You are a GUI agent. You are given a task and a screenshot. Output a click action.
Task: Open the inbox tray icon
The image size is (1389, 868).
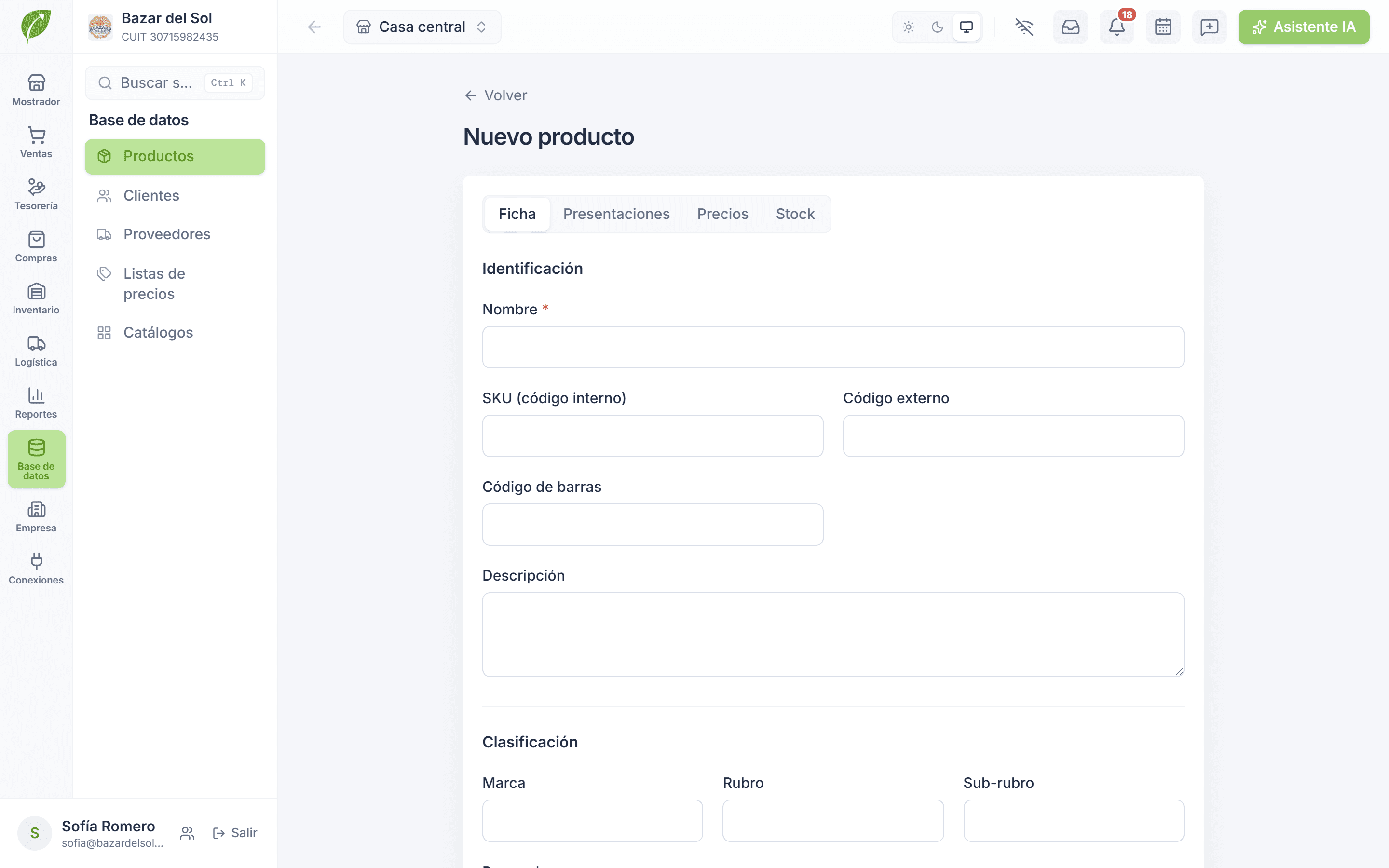[x=1071, y=27]
